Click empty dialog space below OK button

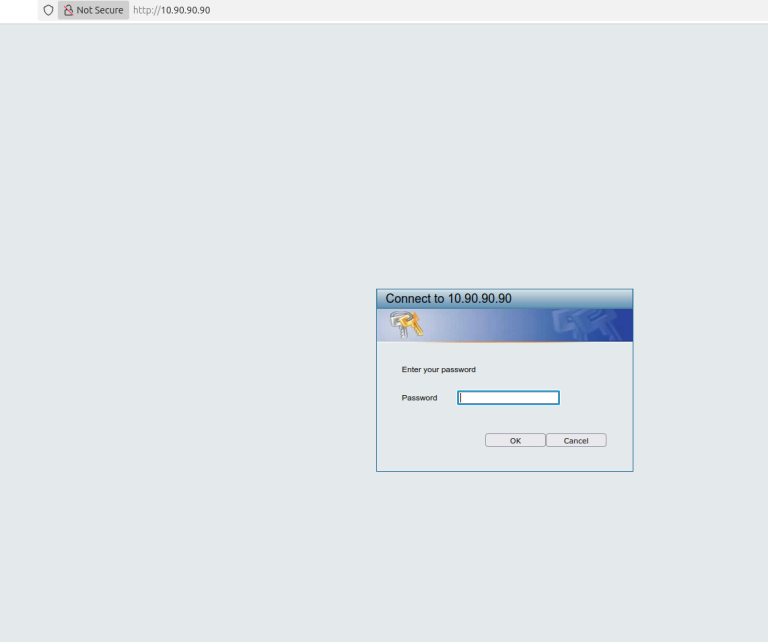[515, 459]
